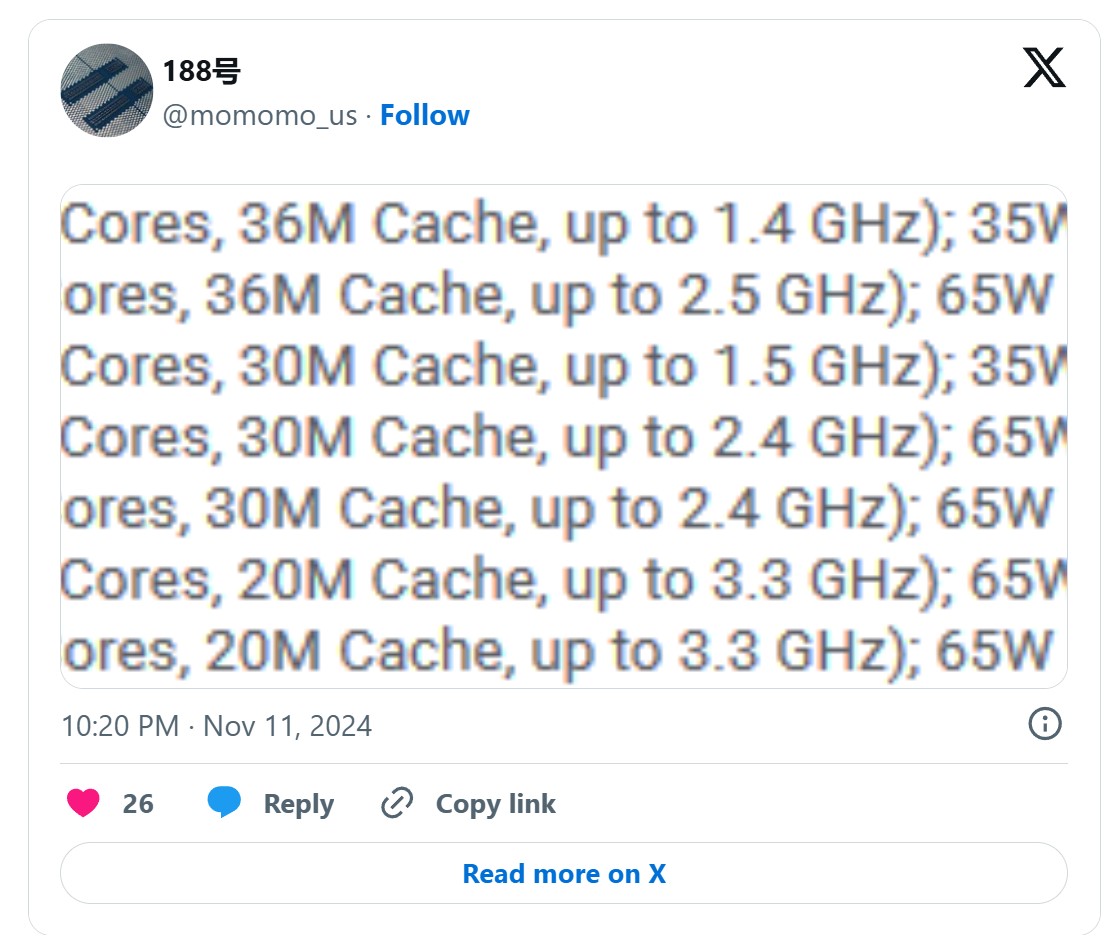Click the tweet card background area
This screenshot has height=937, width=1114.
coord(560,160)
